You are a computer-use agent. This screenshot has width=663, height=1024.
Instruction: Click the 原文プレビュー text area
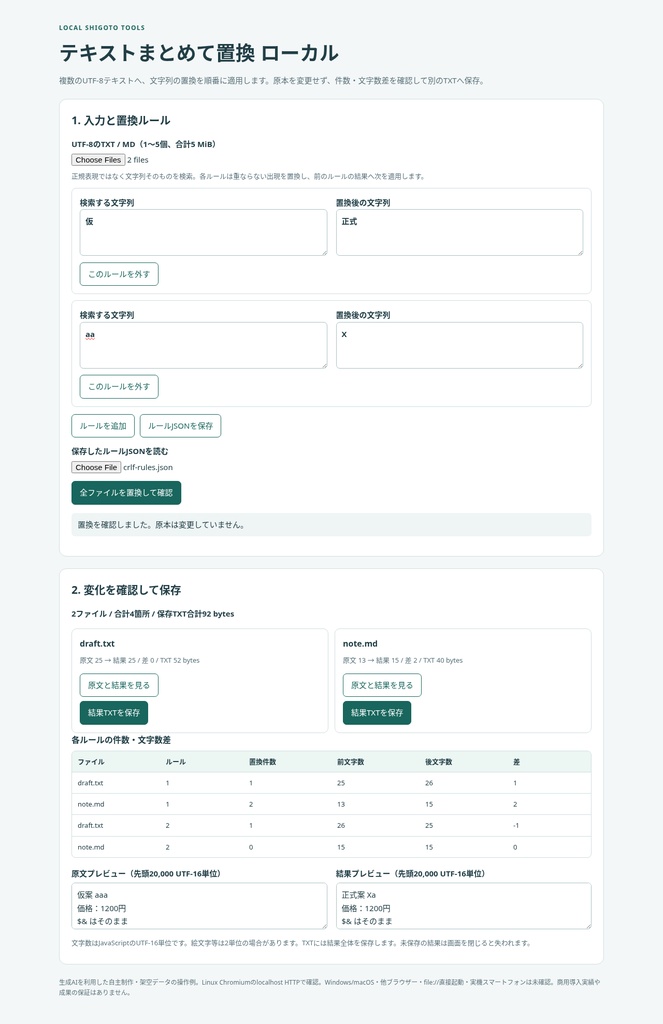coord(199,906)
